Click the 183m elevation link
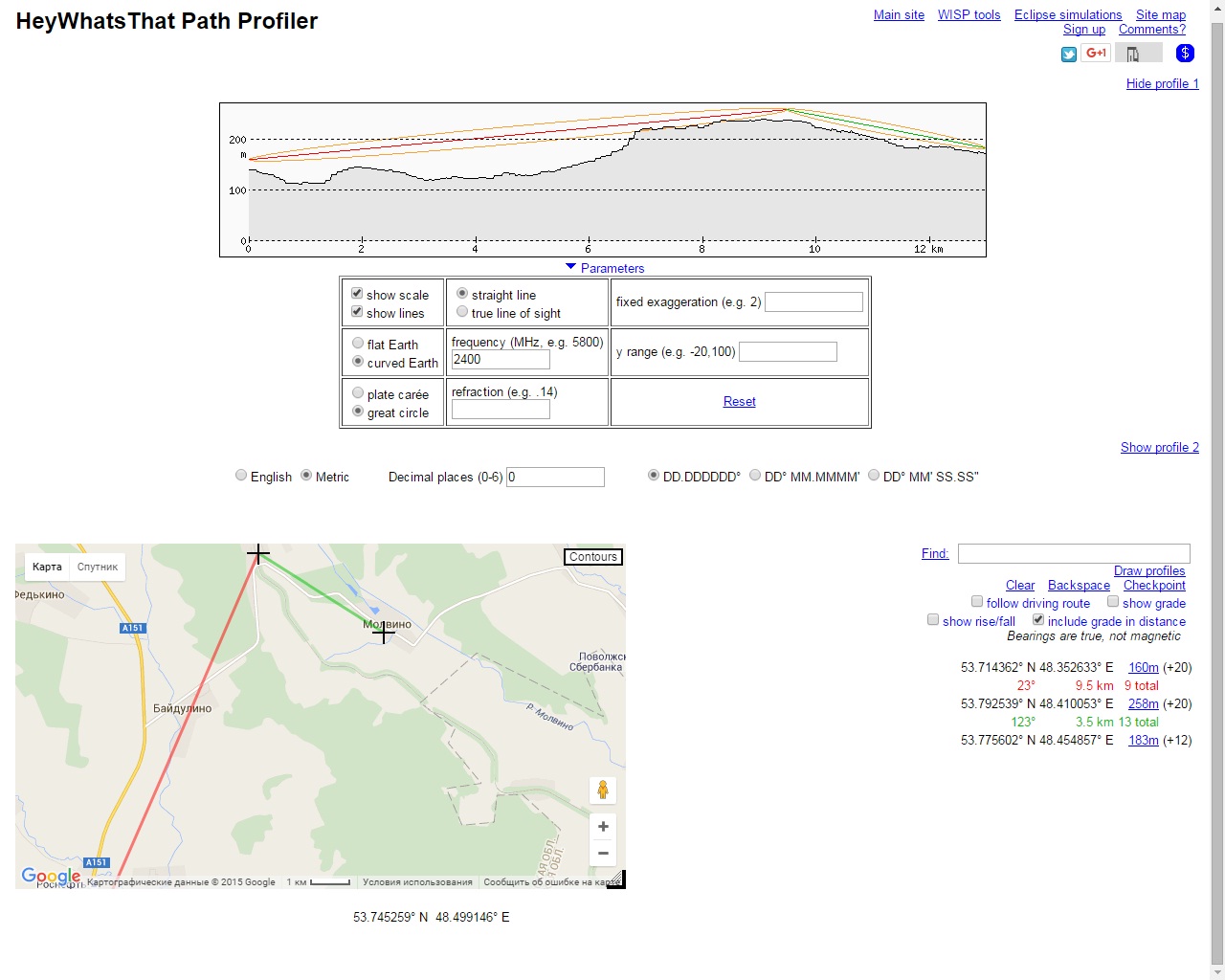This screenshot has width=1225, height=980. click(1144, 741)
